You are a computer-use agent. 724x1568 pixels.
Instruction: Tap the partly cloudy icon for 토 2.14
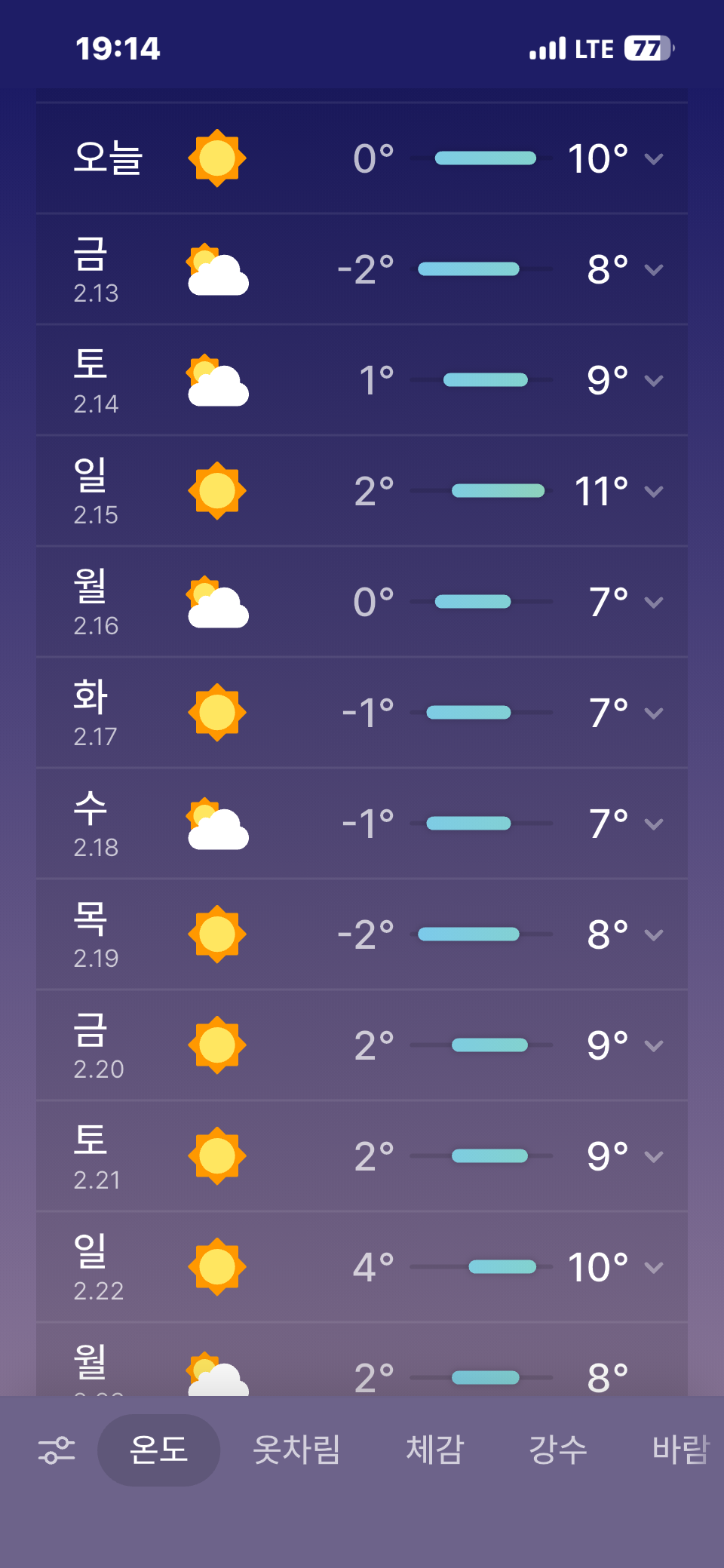click(217, 381)
